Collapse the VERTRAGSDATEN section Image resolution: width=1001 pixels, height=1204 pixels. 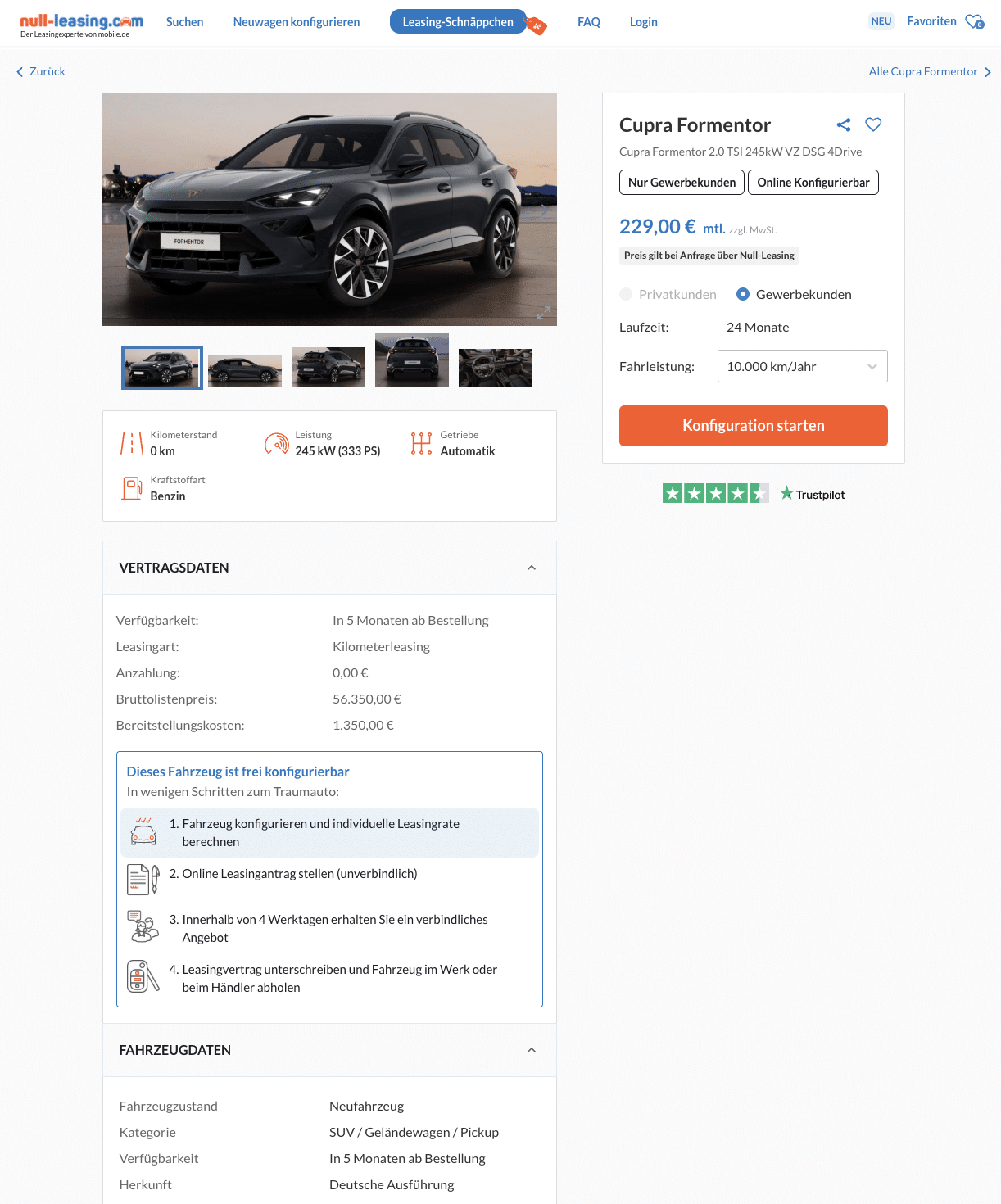coord(532,568)
